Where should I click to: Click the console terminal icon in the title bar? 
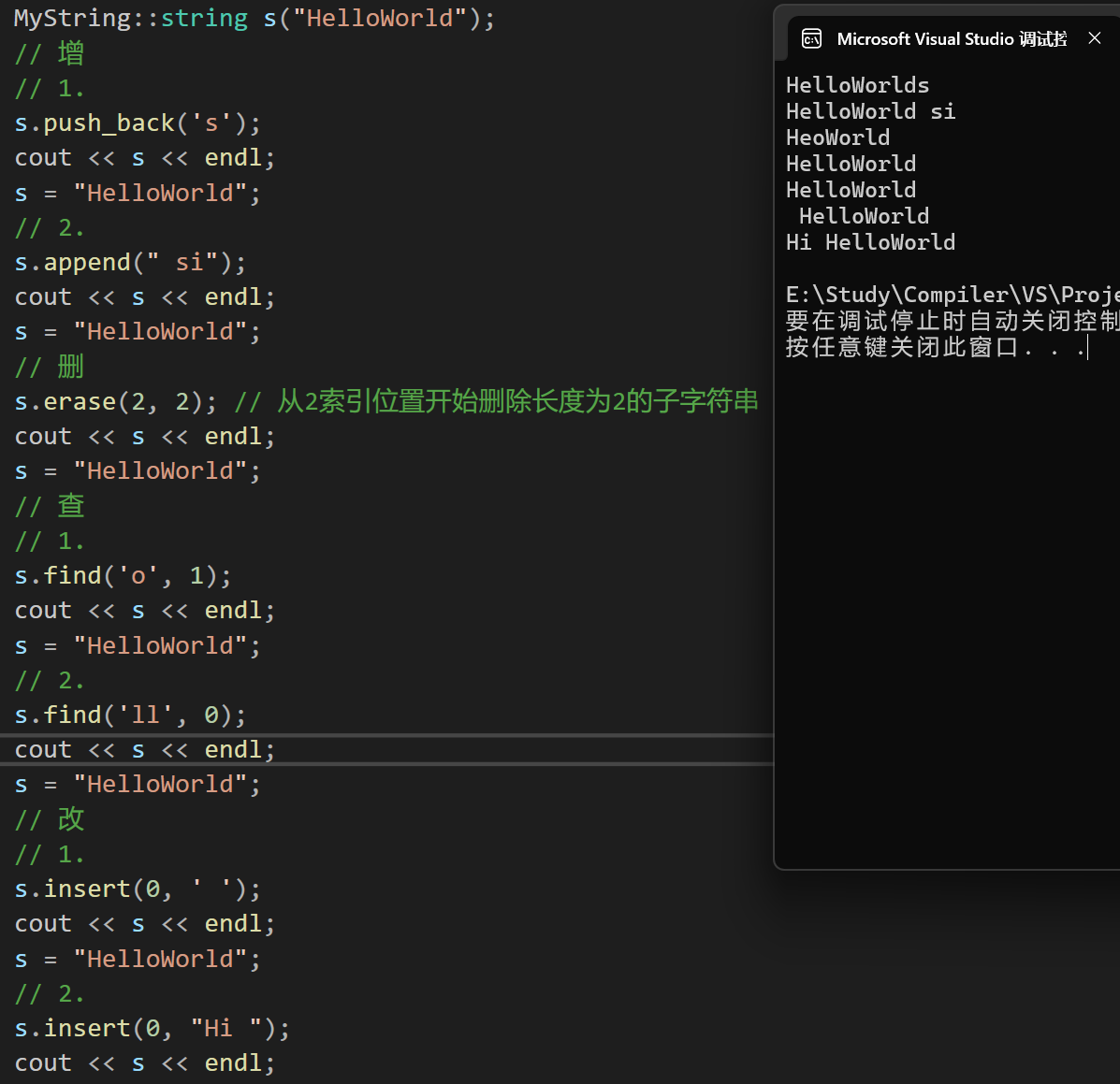point(811,38)
